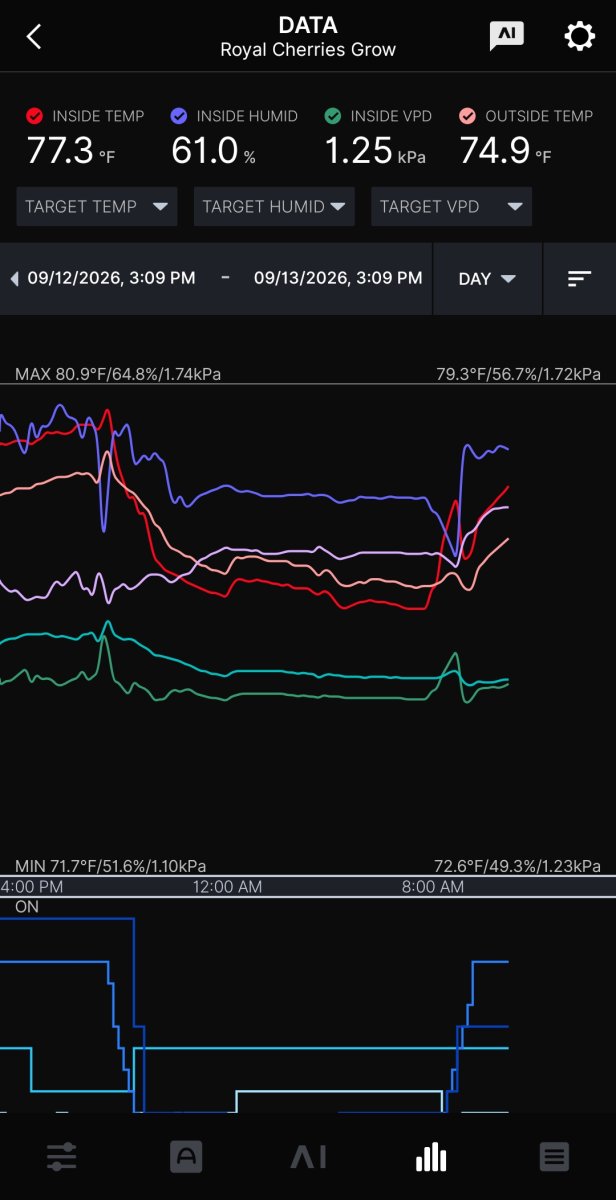Select the ON label of the device chart
The height and width of the screenshot is (1200, 616).
click(27, 907)
